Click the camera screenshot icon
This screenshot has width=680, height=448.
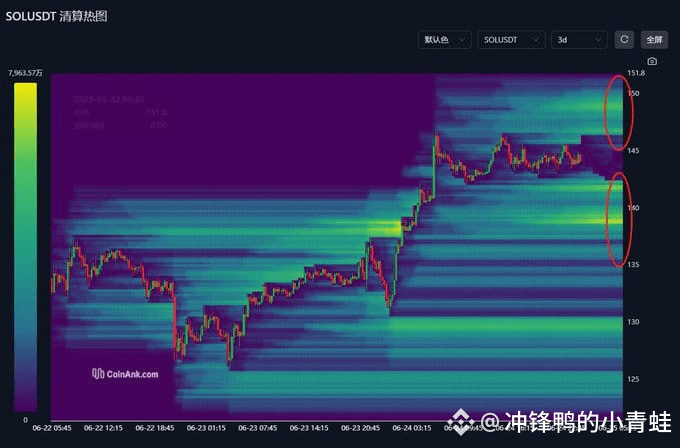652,61
